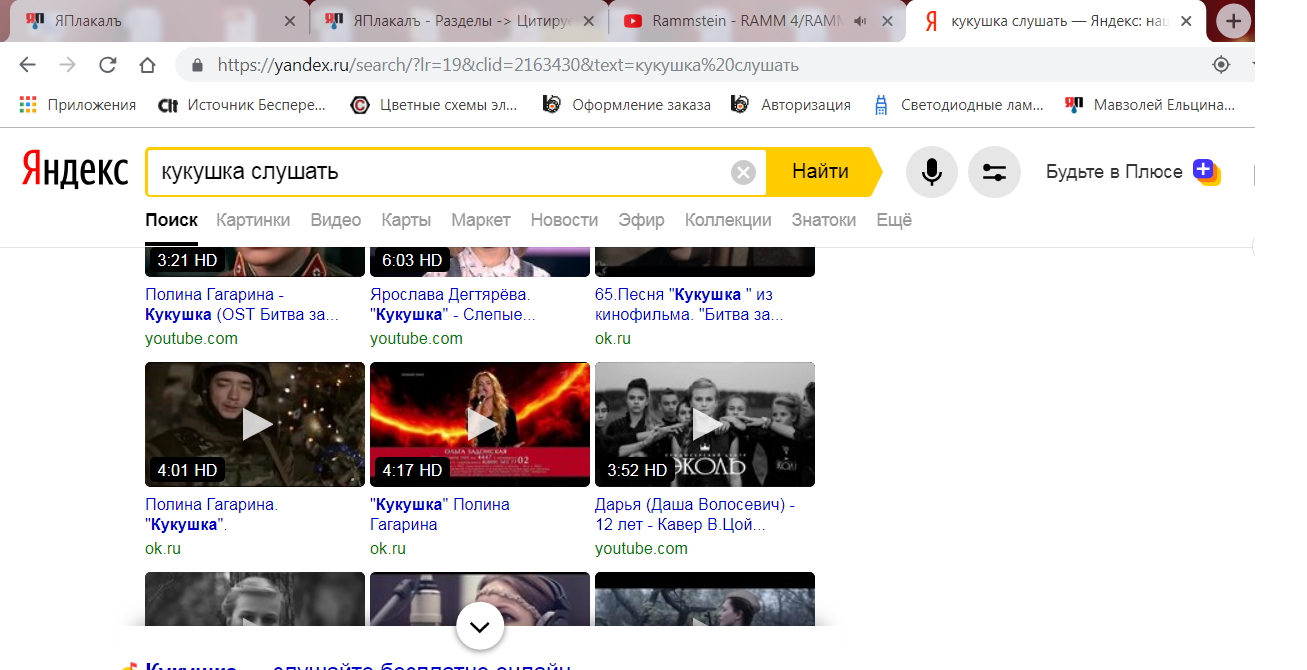This screenshot has width=1307, height=670.
Task: Switch to Карты search tab
Action: point(406,220)
